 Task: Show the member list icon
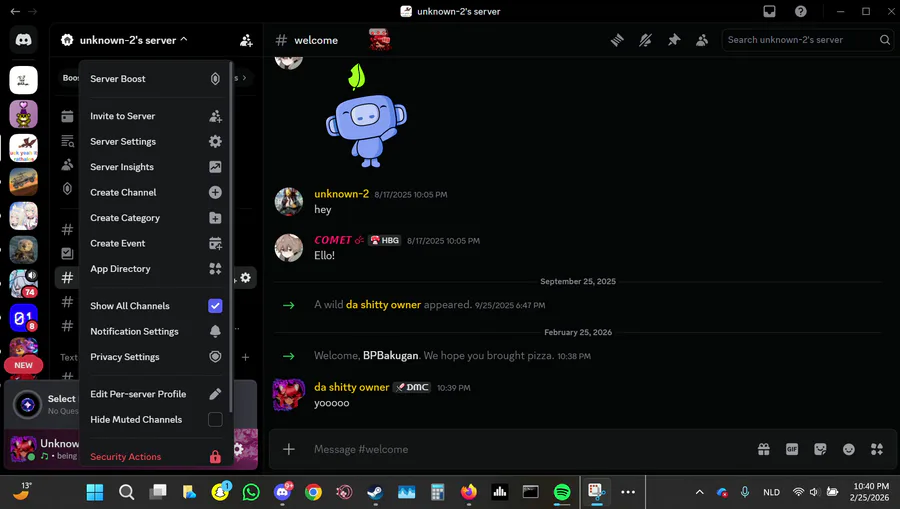click(x=702, y=40)
